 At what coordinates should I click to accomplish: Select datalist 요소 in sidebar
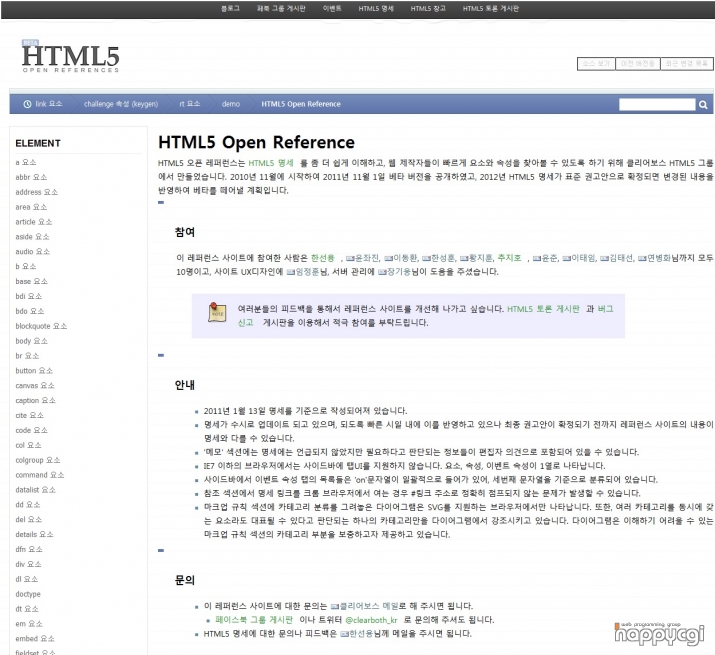point(36,489)
